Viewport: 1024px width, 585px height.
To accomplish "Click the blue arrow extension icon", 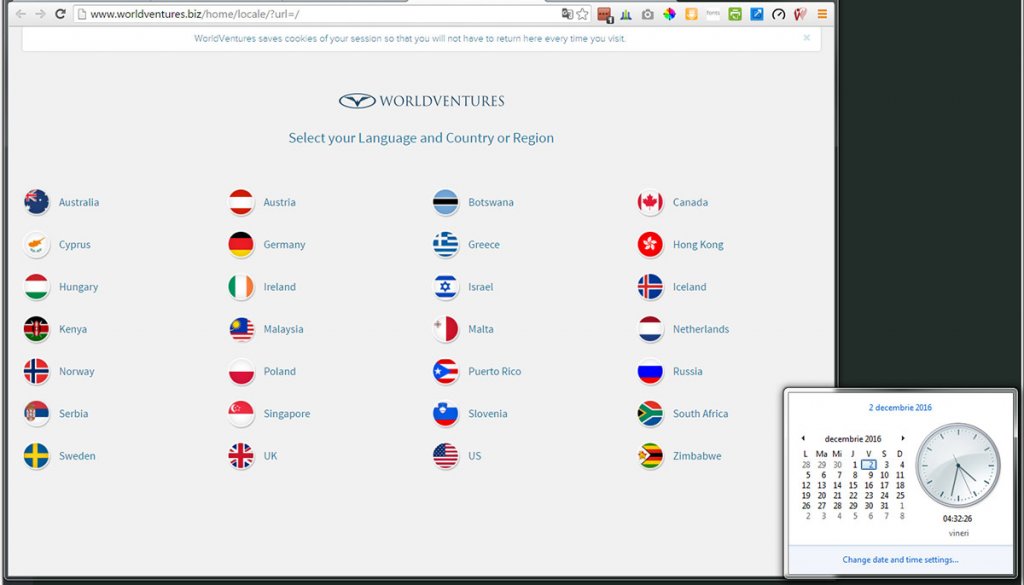I will (756, 14).
